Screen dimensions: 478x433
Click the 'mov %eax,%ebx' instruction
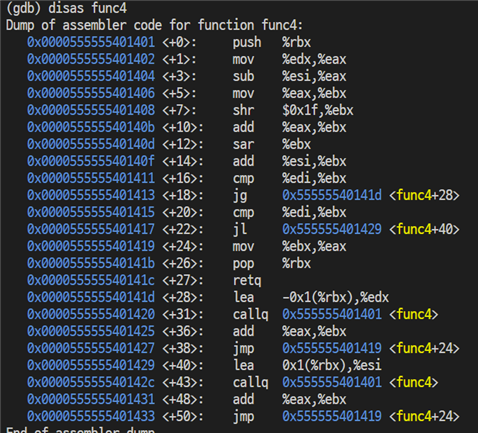tap(289, 93)
